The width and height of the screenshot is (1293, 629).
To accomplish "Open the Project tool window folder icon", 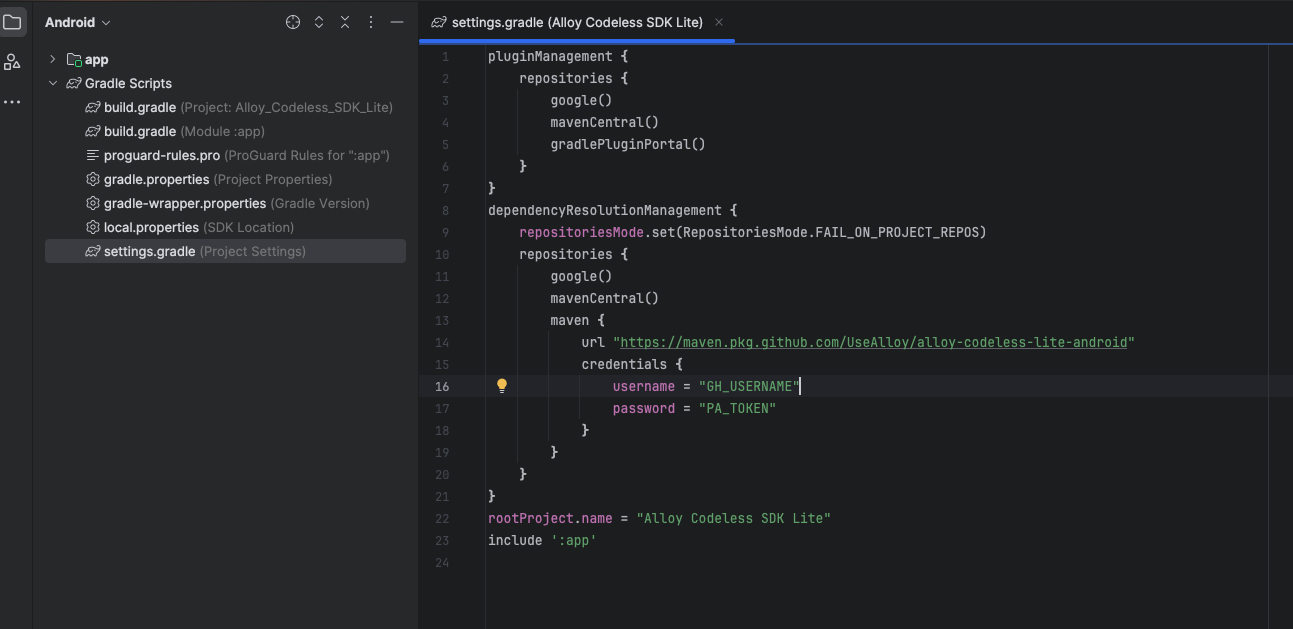I will pyautogui.click(x=12, y=22).
